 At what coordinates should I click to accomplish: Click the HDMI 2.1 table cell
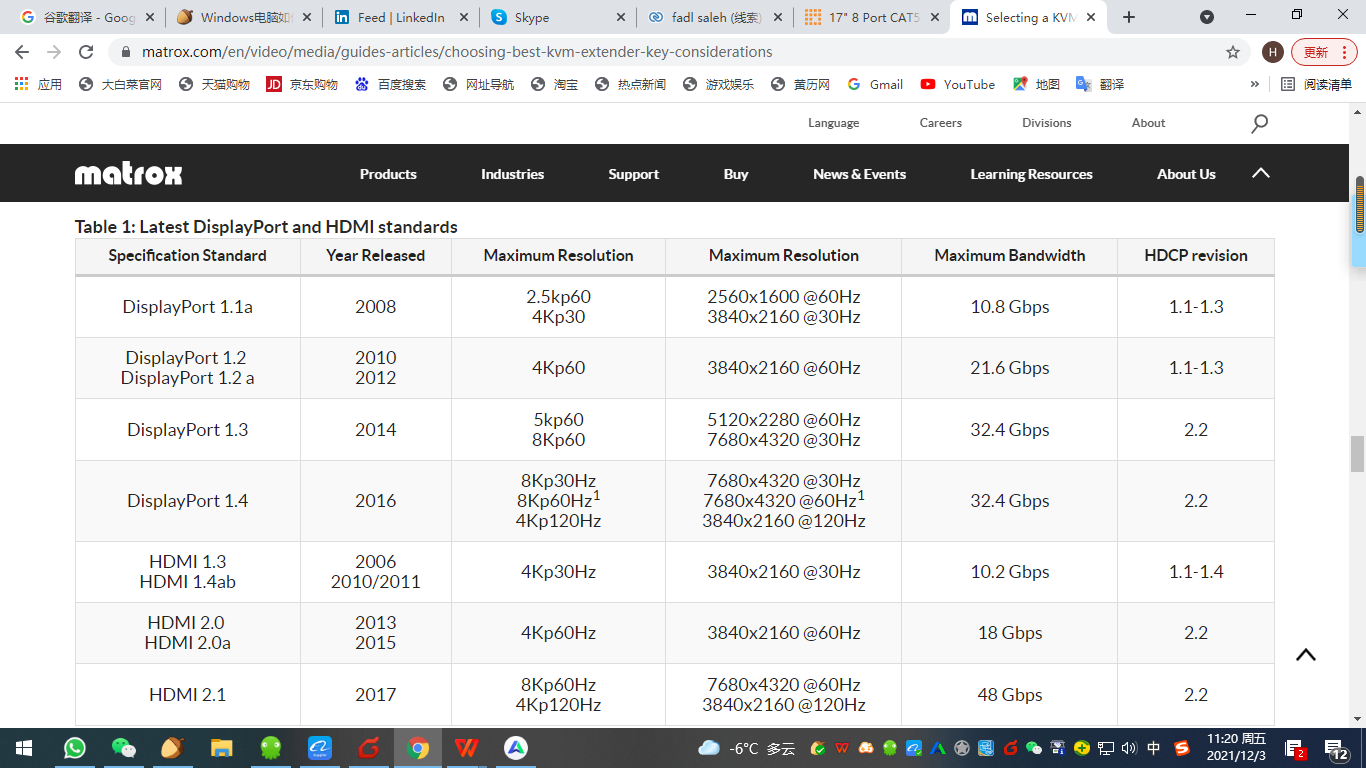tap(188, 694)
